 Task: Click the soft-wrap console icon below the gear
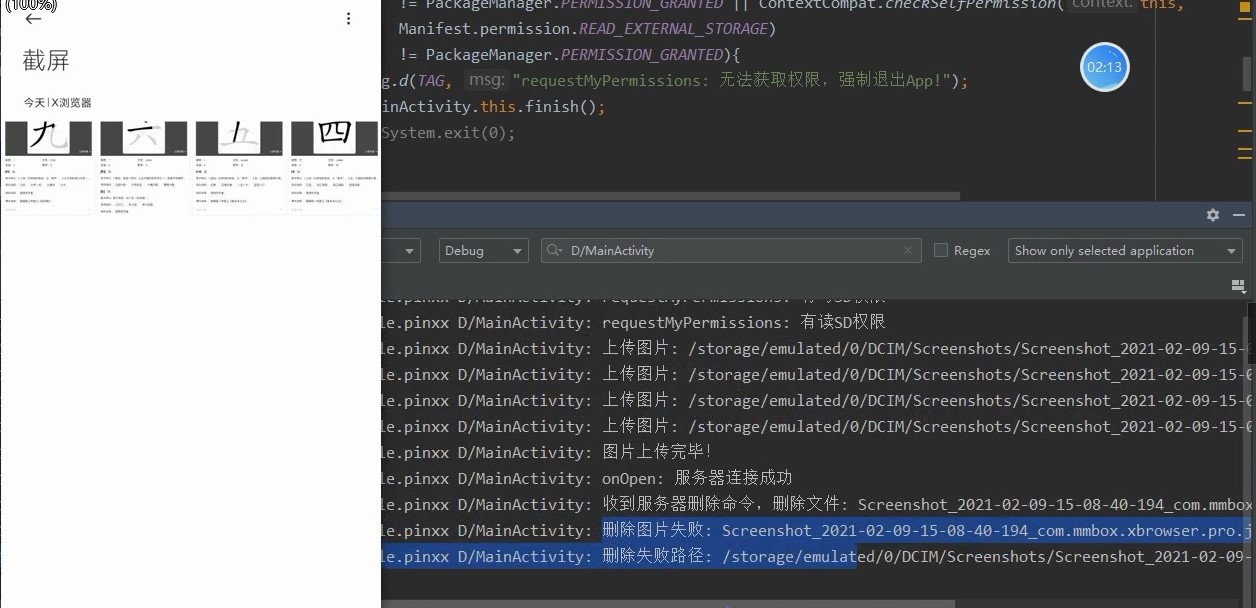tap(1238, 286)
